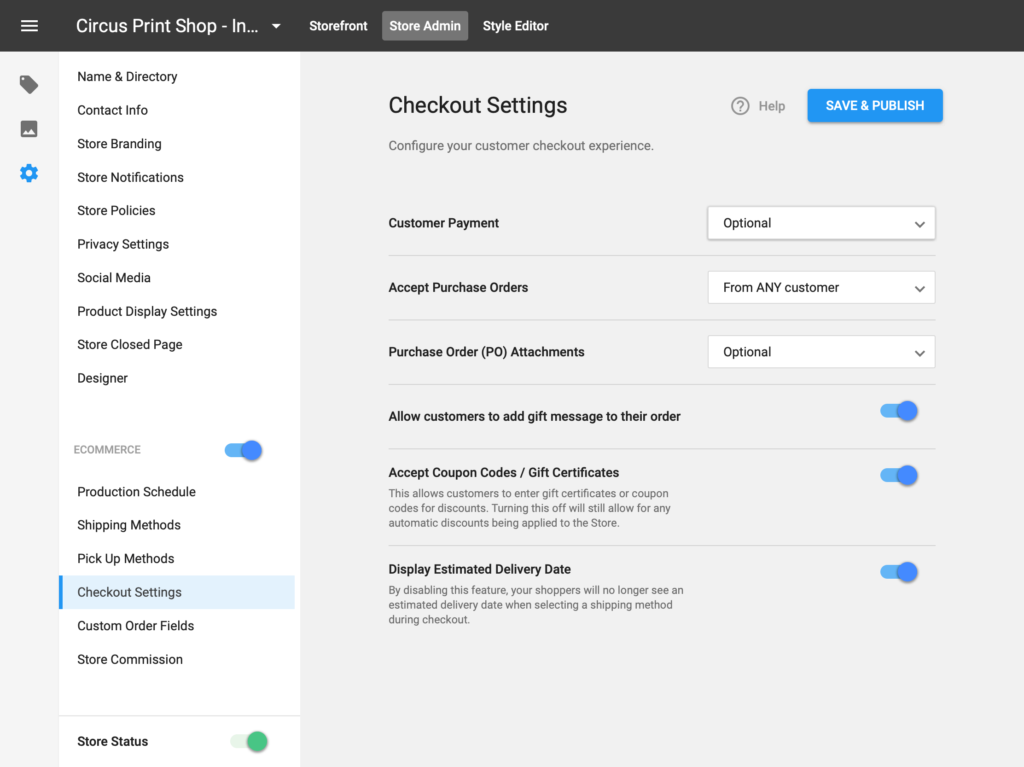The width and height of the screenshot is (1024, 767).
Task: Open the Accept Purchase Orders dropdown
Action: pyautogui.click(x=821, y=287)
